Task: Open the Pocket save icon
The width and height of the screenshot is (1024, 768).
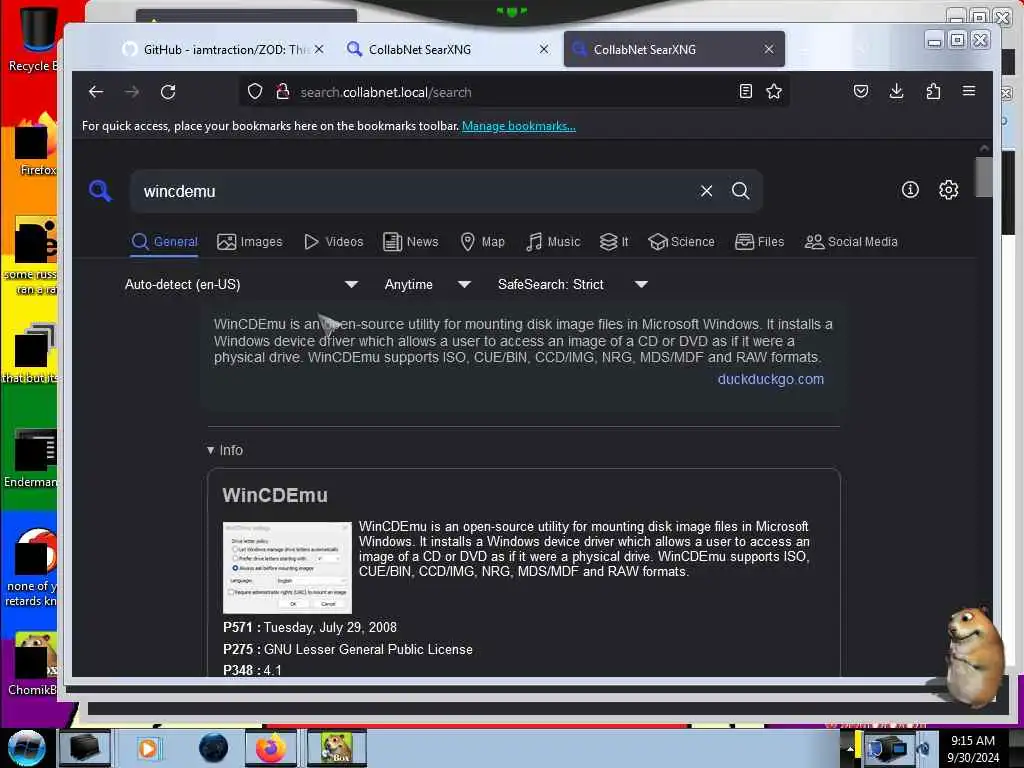Action: (861, 91)
